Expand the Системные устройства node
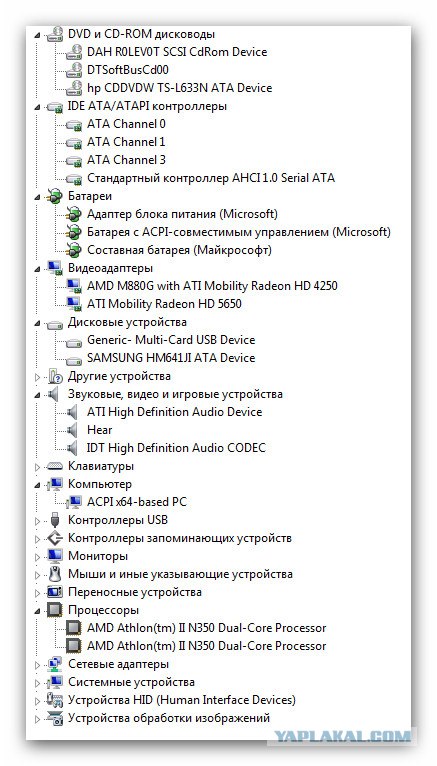The image size is (437, 766). click(x=38, y=683)
